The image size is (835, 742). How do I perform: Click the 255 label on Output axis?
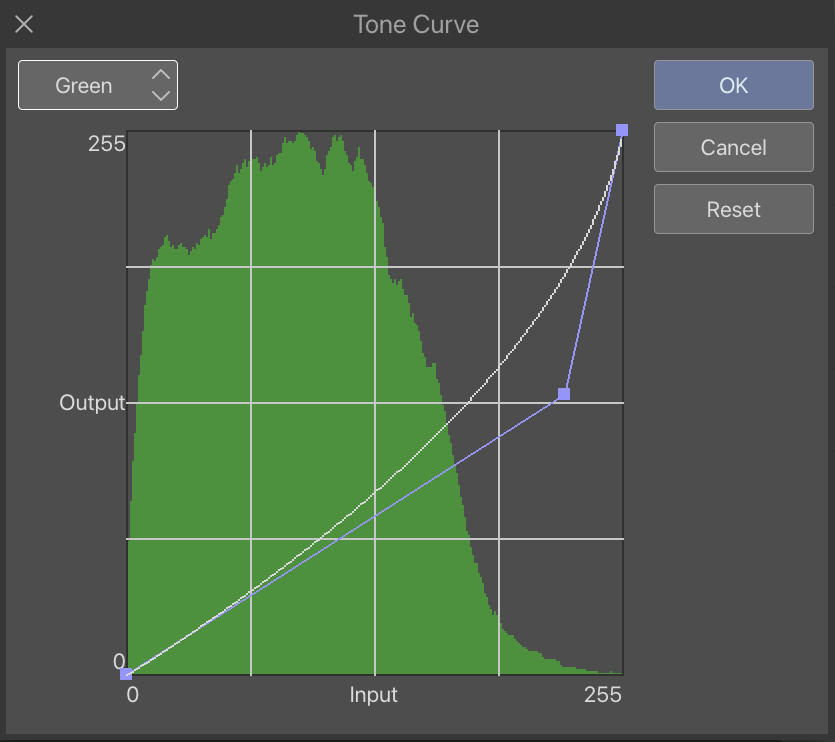coord(107,144)
